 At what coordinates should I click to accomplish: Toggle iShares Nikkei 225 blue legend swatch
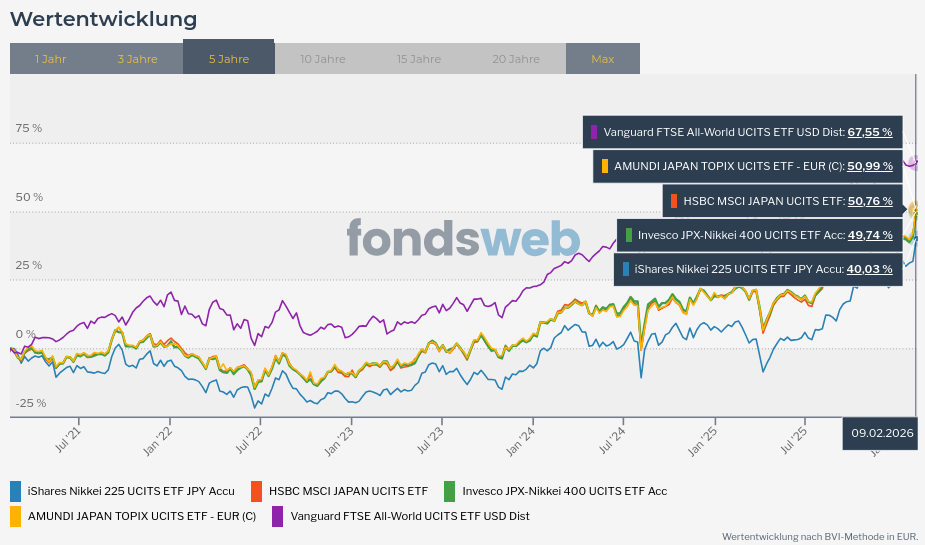click(x=15, y=491)
